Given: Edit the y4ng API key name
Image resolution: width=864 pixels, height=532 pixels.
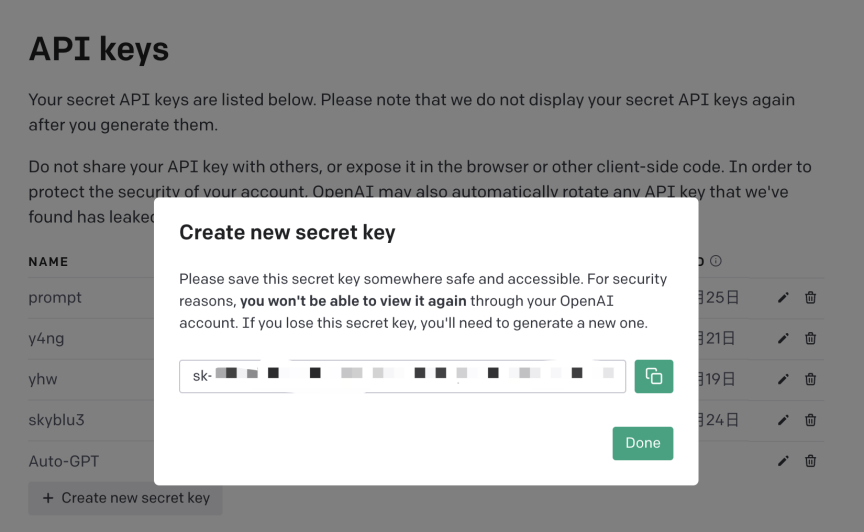Looking at the screenshot, I should point(783,338).
